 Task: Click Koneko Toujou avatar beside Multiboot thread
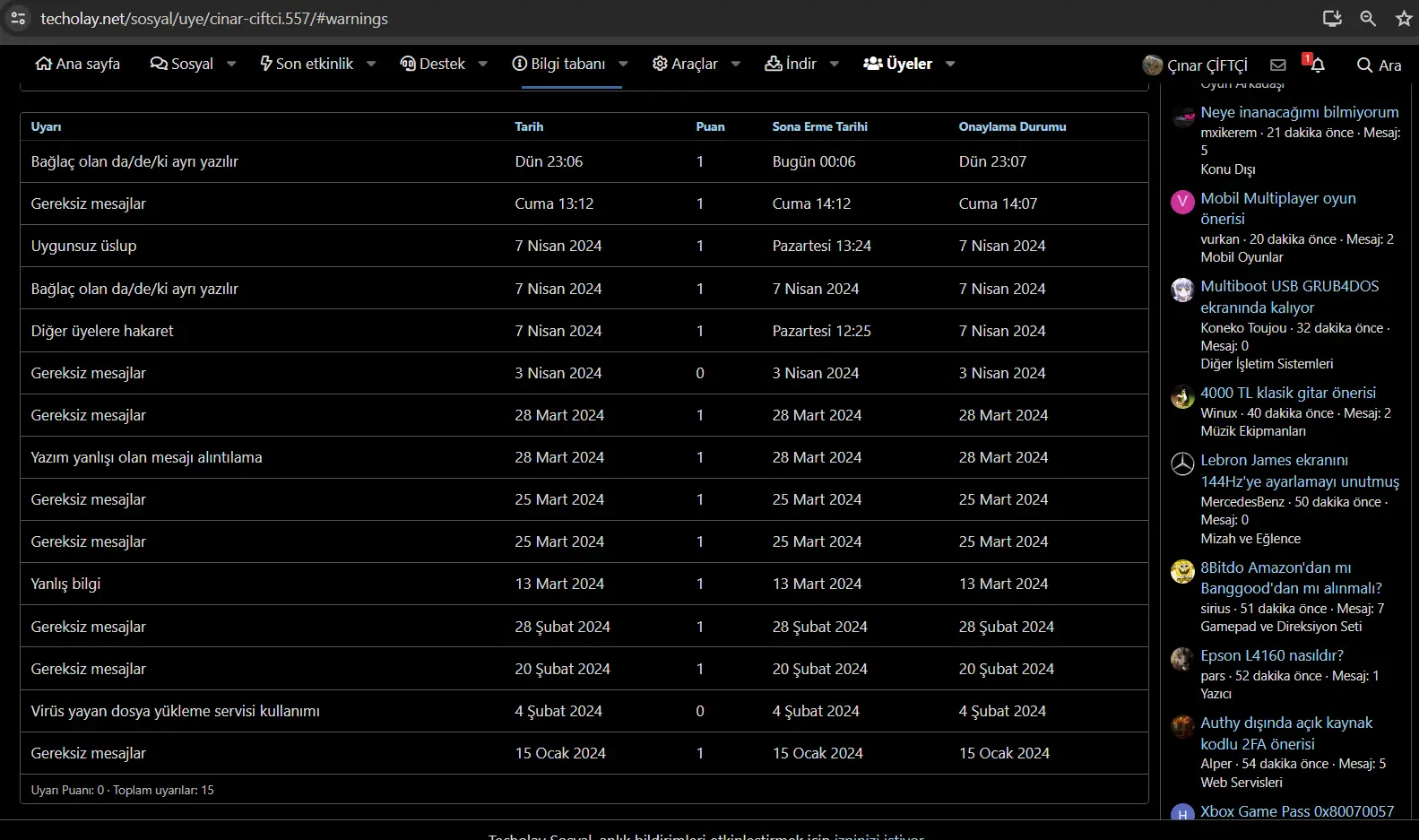click(1182, 290)
